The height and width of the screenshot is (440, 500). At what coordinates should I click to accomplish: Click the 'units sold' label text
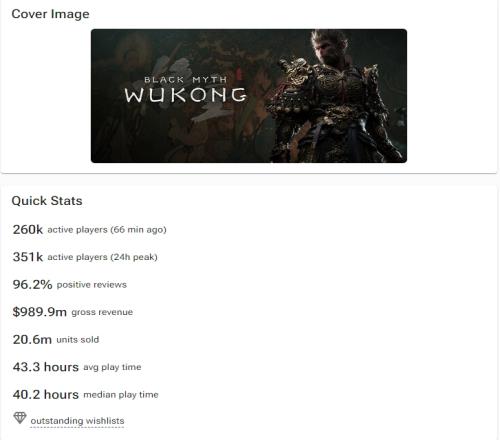[78, 340]
